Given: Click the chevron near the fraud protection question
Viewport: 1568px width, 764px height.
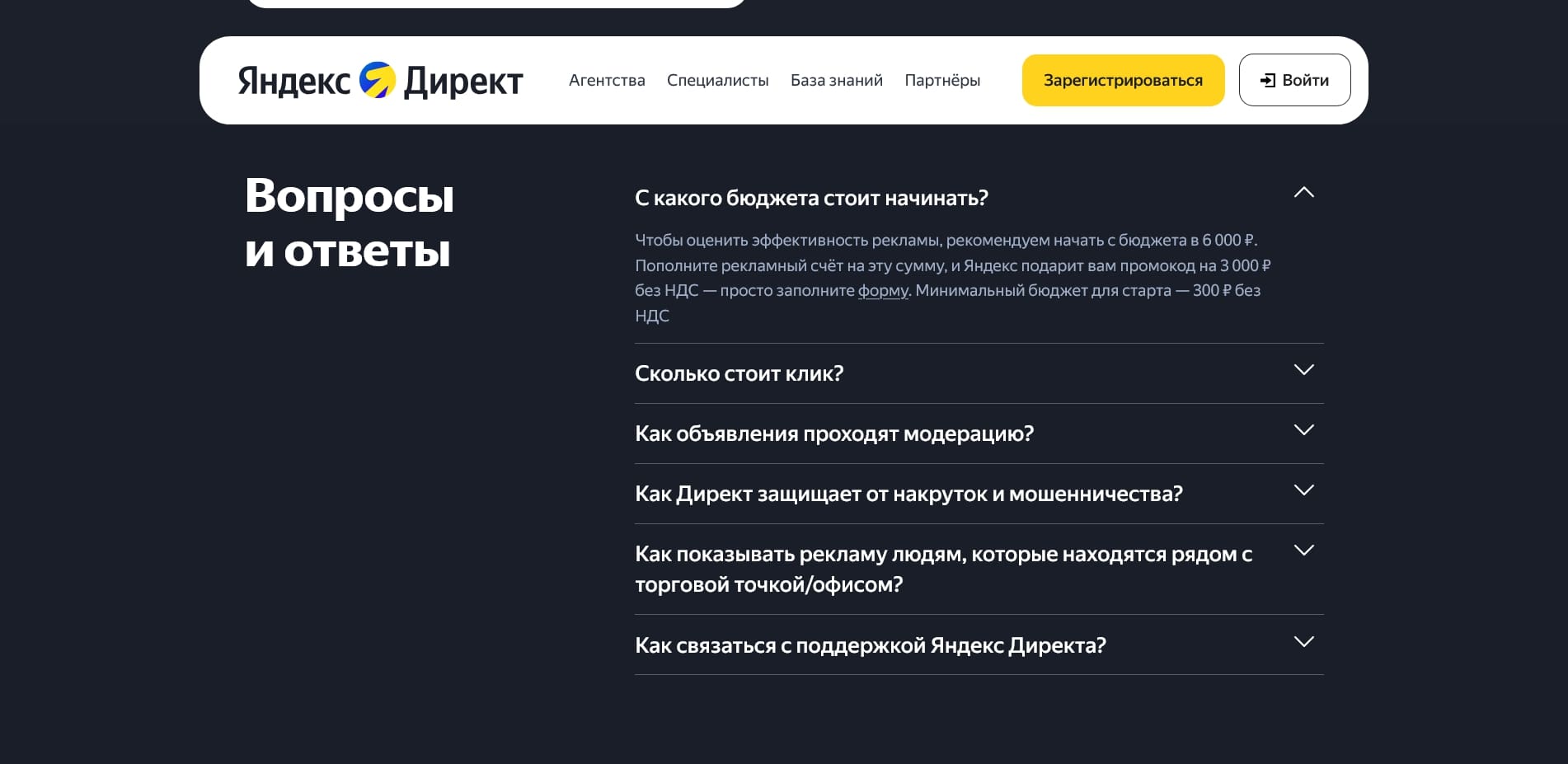Looking at the screenshot, I should pyautogui.click(x=1303, y=490).
